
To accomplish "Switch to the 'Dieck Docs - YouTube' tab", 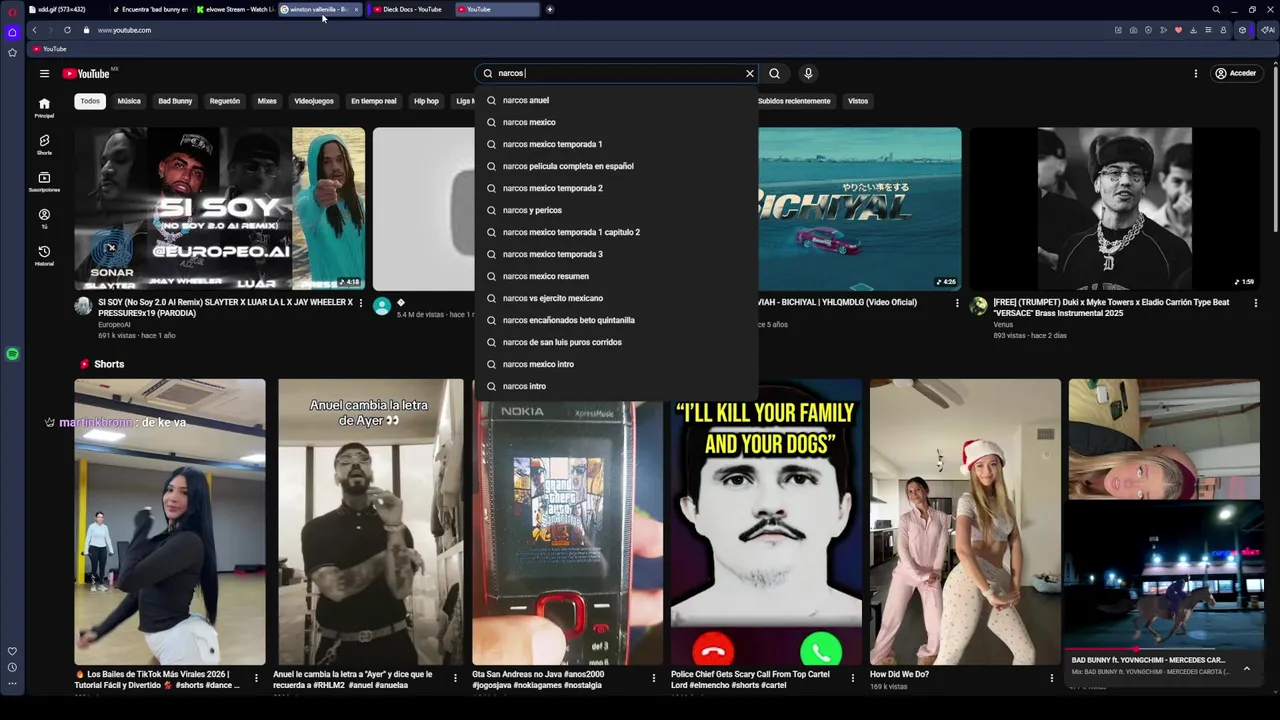I will tap(410, 9).
